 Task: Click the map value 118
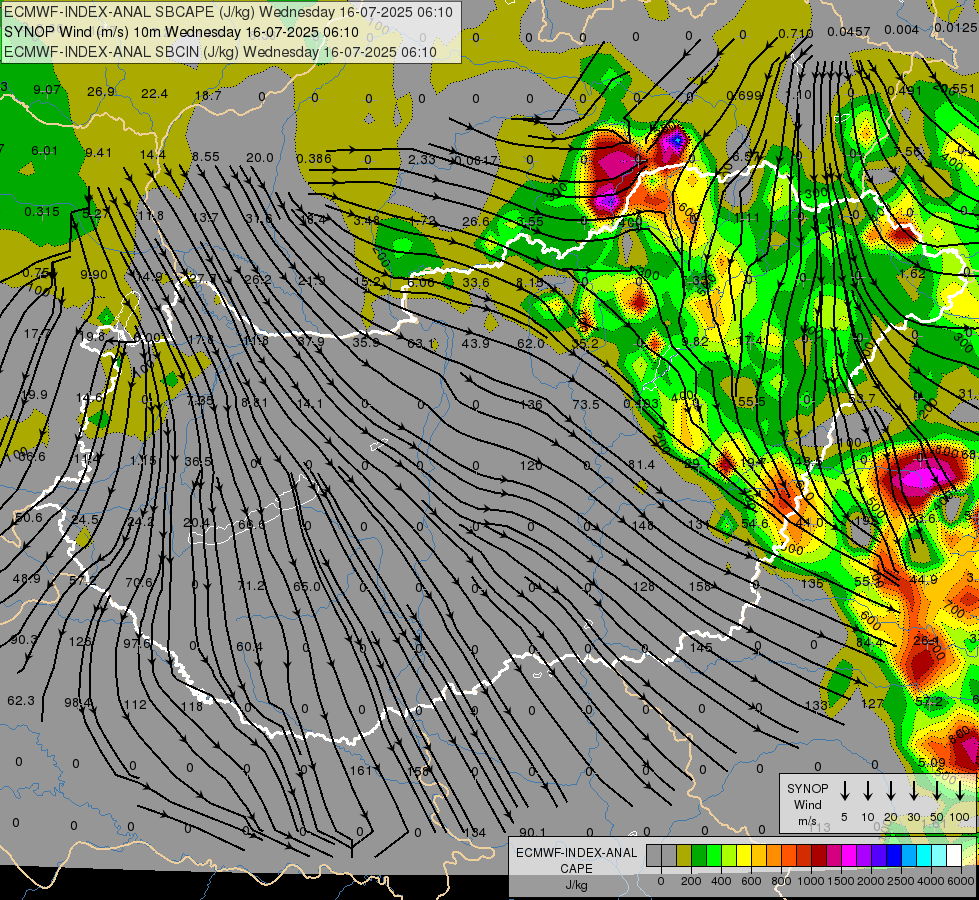pyautogui.click(x=192, y=707)
